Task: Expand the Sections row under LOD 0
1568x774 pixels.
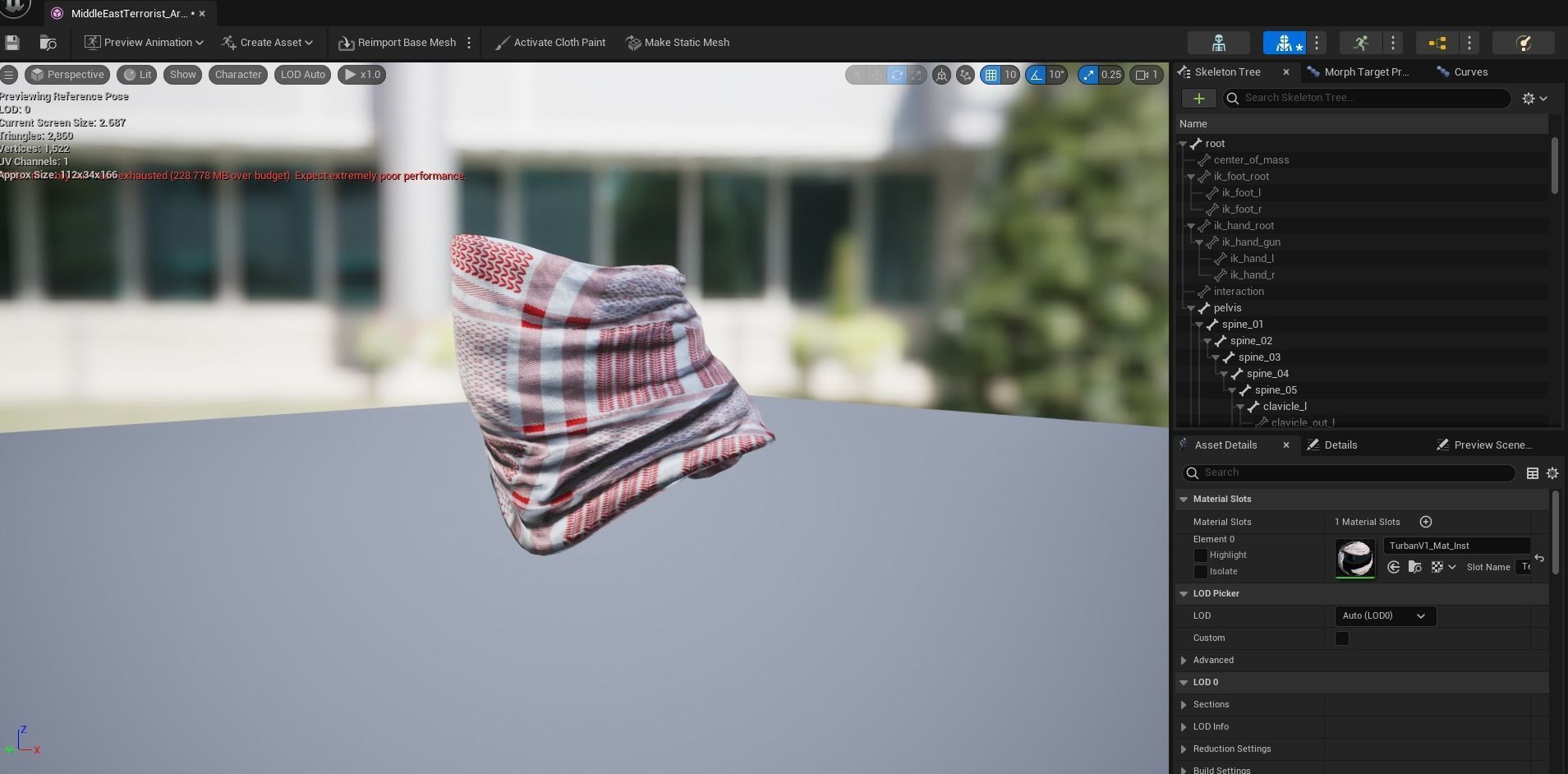Action: tap(1184, 705)
